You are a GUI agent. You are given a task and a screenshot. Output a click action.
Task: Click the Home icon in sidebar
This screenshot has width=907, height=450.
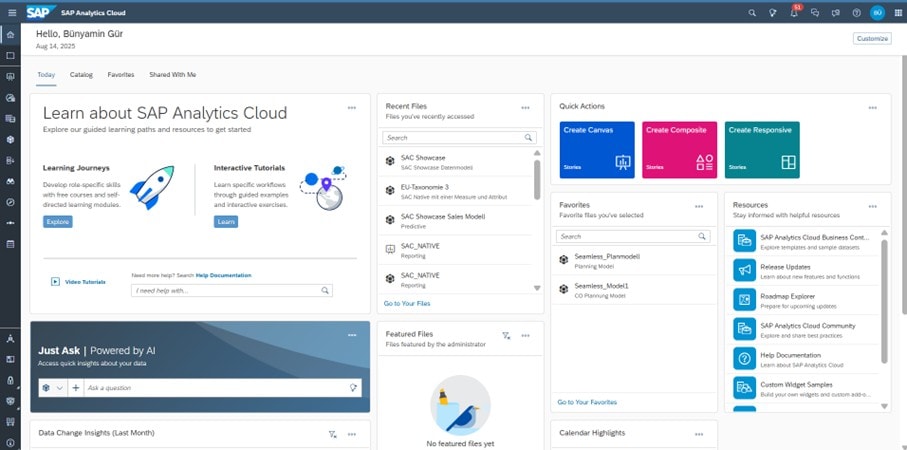coord(10,35)
